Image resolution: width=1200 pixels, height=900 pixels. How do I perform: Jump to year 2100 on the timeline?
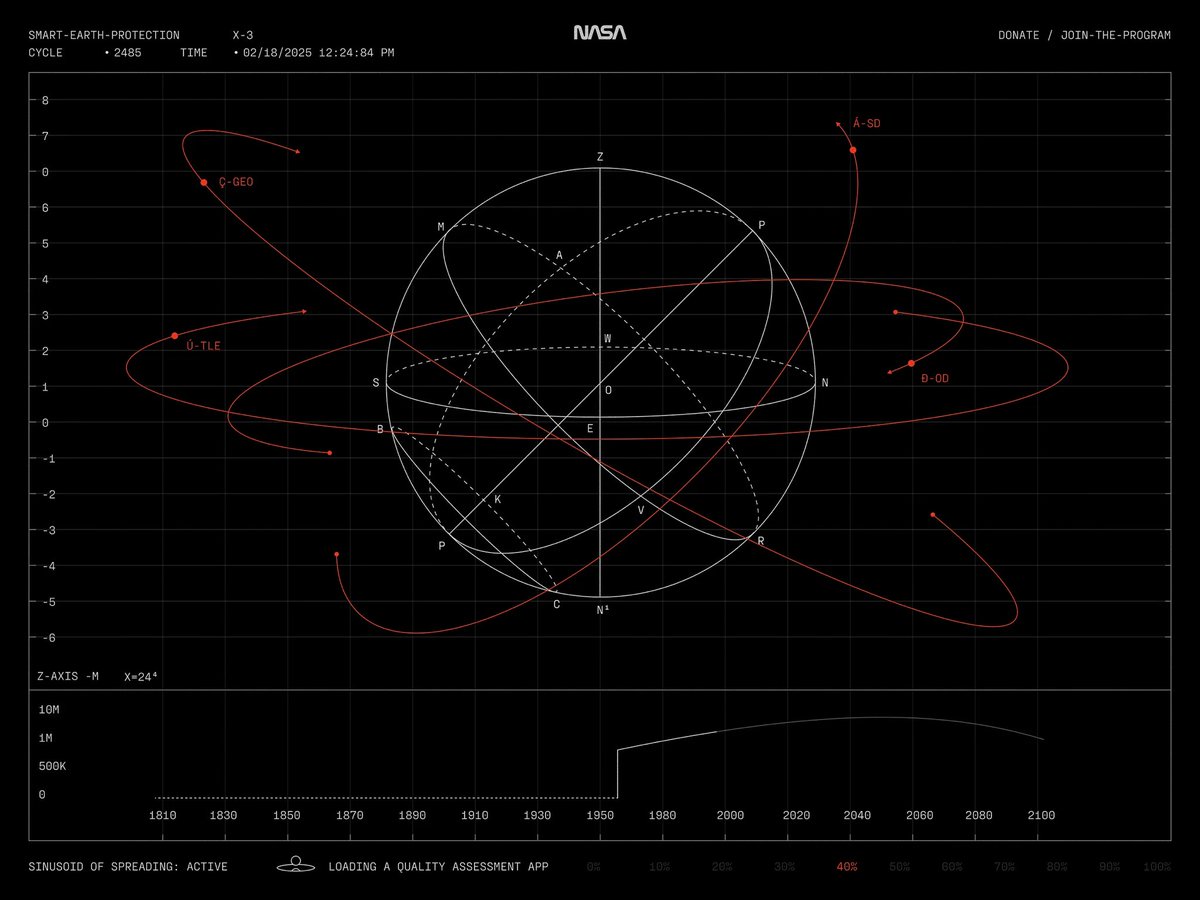pos(1041,815)
